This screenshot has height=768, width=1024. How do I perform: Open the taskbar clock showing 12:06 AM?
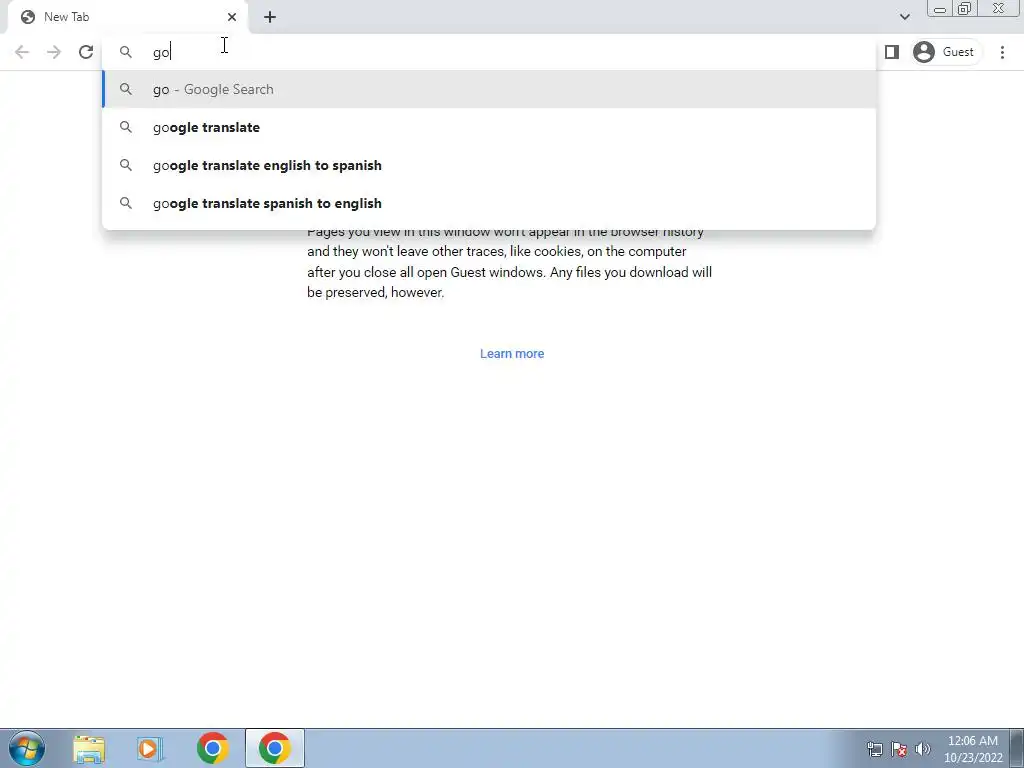pyautogui.click(x=972, y=749)
